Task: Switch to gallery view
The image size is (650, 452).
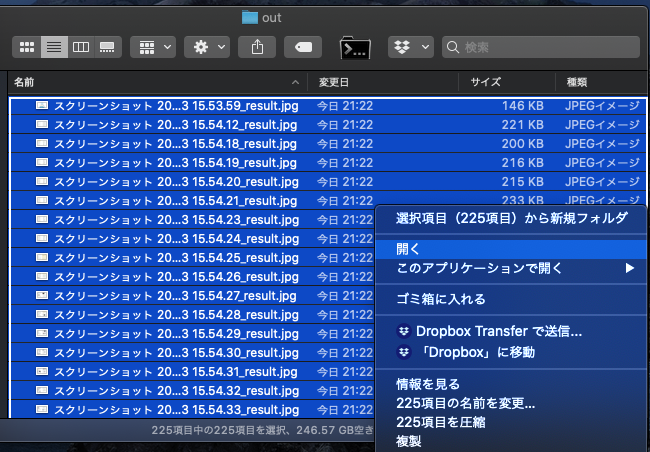Action: click(x=108, y=47)
